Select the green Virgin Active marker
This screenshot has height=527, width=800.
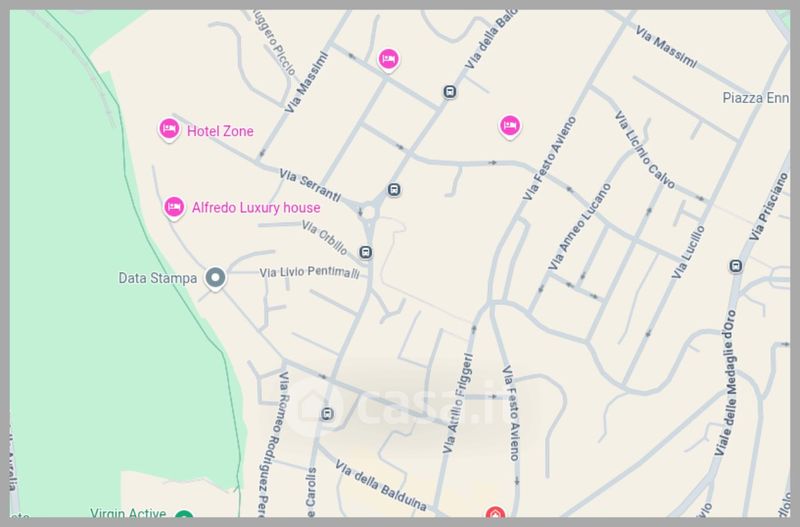(x=184, y=514)
